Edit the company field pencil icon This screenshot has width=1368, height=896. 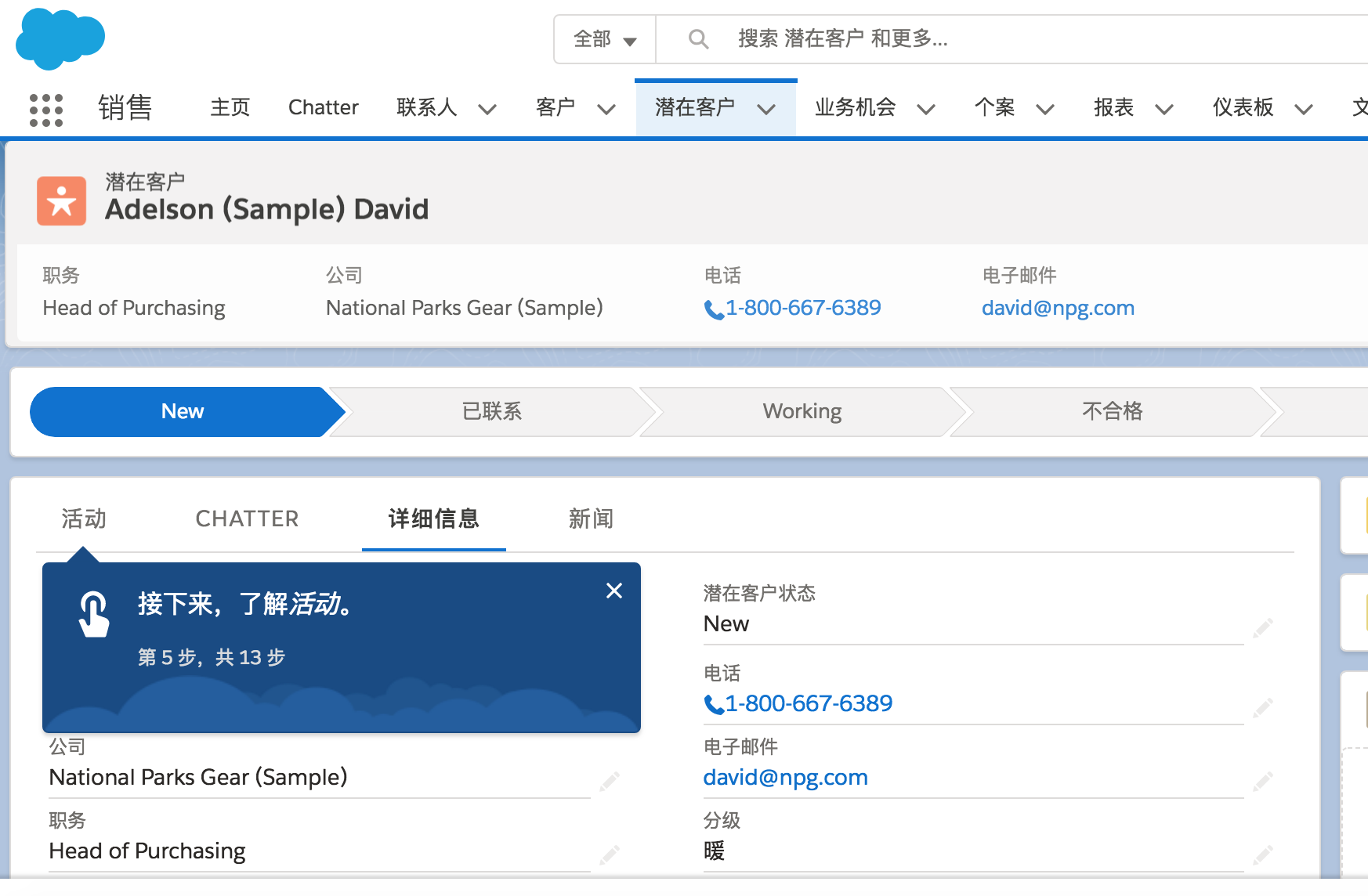coord(609,781)
